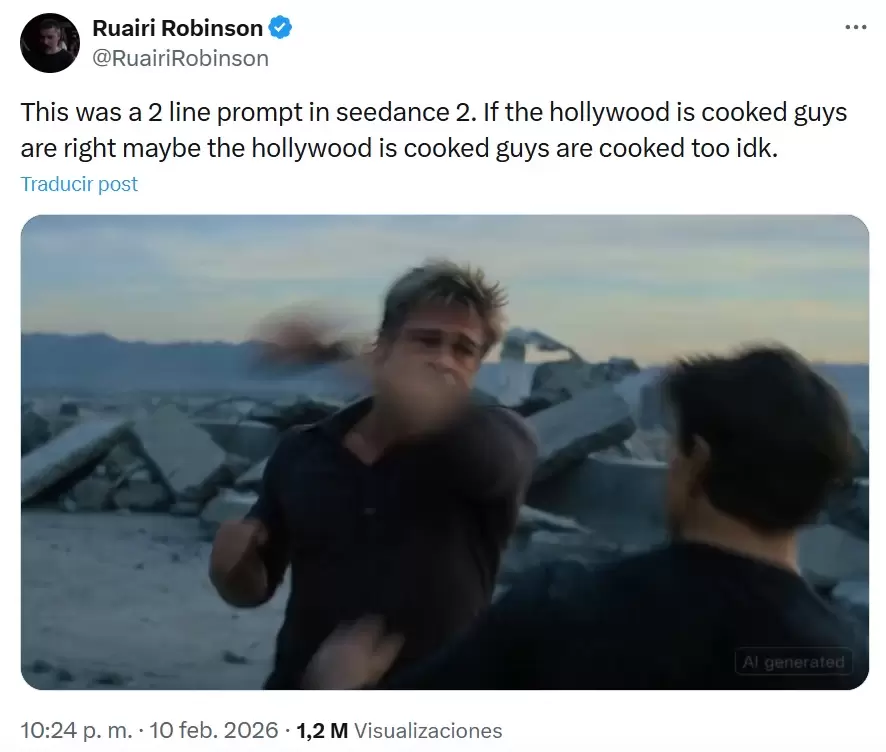
Task: Click the blue verified checkmark badge
Action: coord(280,28)
